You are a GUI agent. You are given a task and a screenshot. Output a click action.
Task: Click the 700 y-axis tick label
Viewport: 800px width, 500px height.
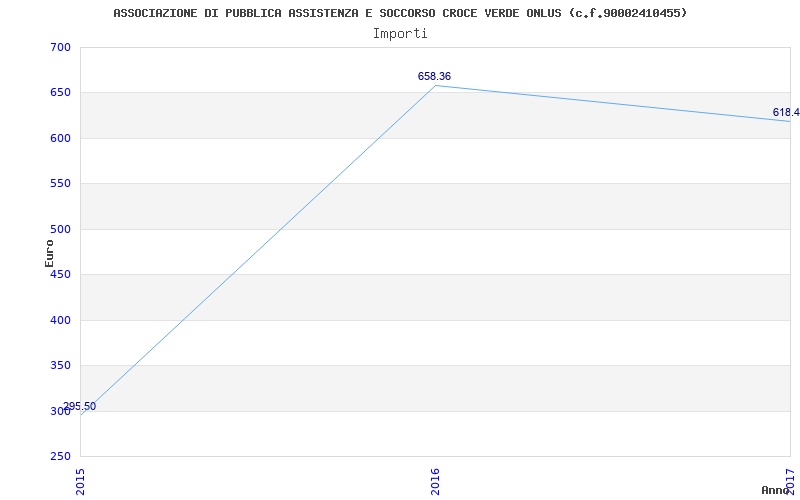coord(60,47)
